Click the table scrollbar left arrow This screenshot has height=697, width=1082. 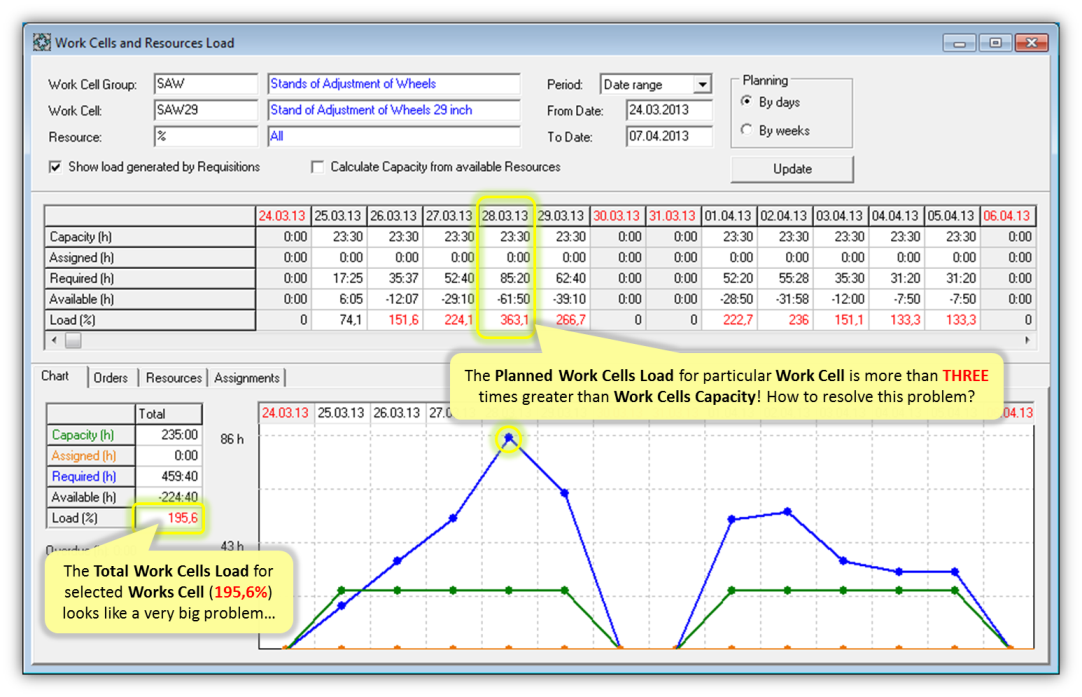tap(55, 340)
